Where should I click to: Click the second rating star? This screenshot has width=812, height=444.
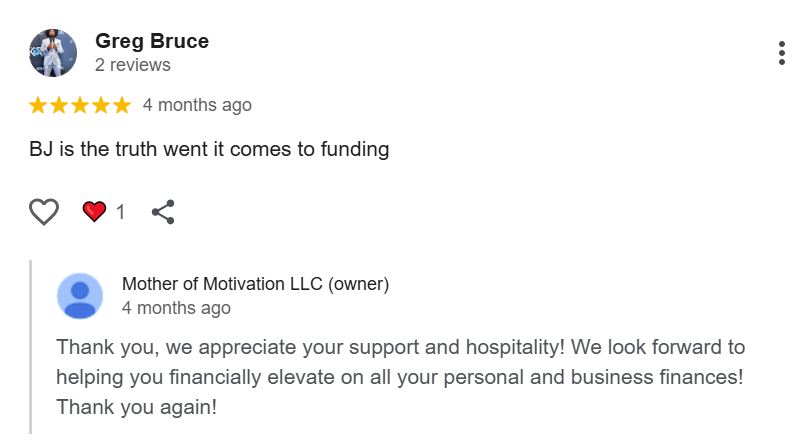(x=59, y=105)
